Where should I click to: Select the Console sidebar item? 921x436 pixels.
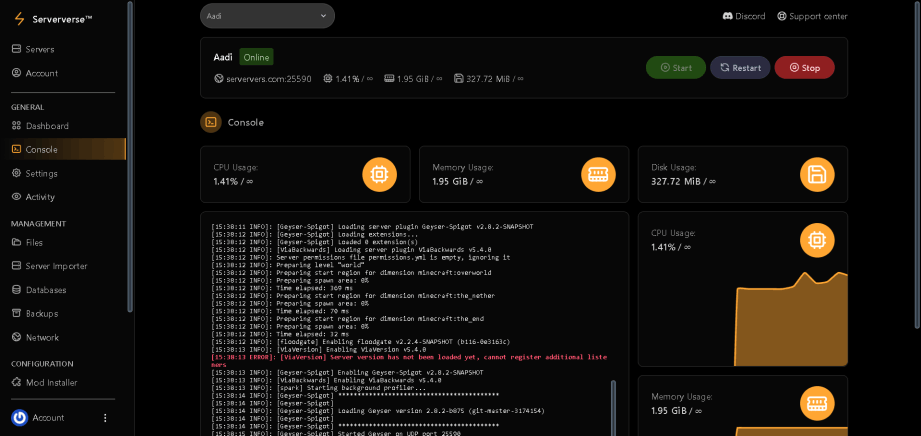[x=63, y=149]
